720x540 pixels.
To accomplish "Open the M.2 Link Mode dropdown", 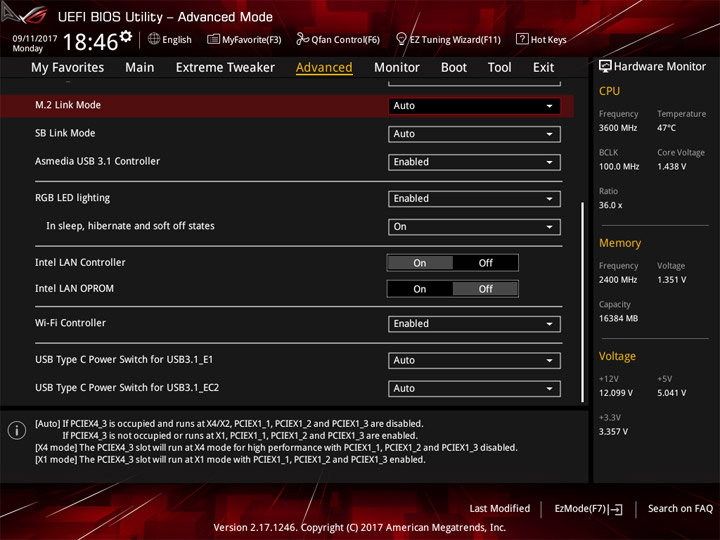I will click(x=474, y=106).
